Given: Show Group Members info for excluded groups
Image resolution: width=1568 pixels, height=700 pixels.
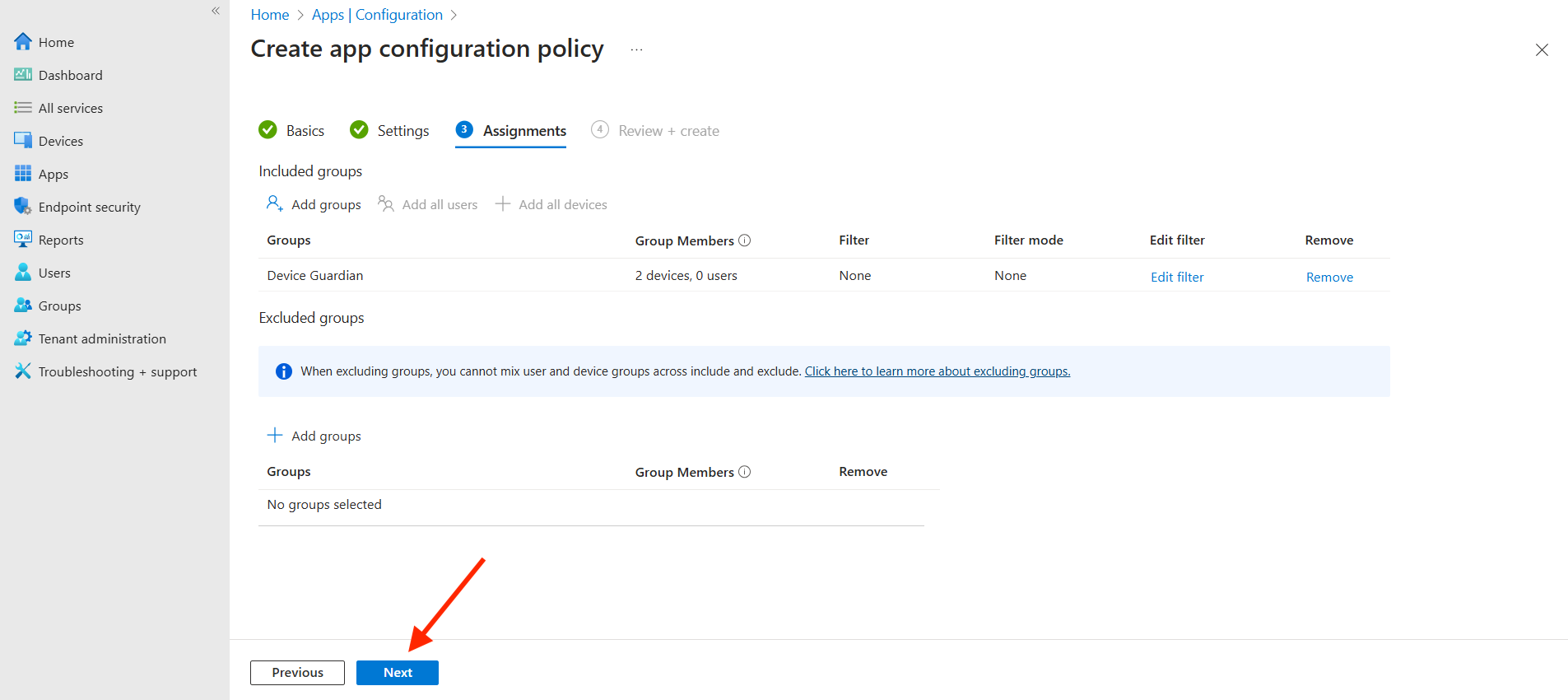Looking at the screenshot, I should (745, 472).
